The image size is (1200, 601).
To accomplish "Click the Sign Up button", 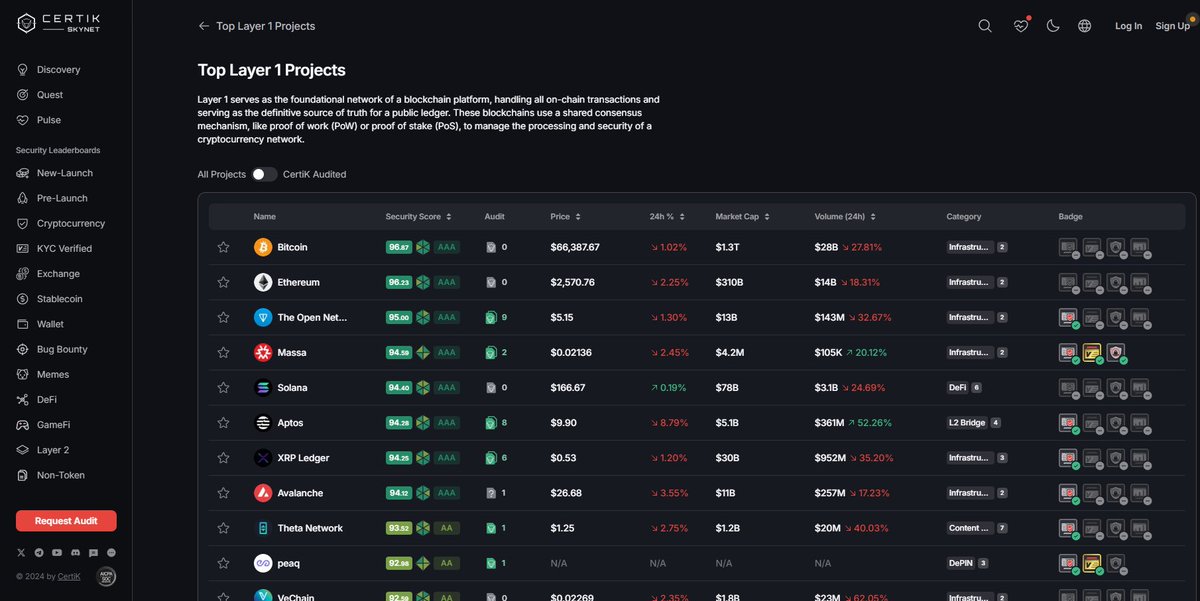I will (x=1172, y=26).
